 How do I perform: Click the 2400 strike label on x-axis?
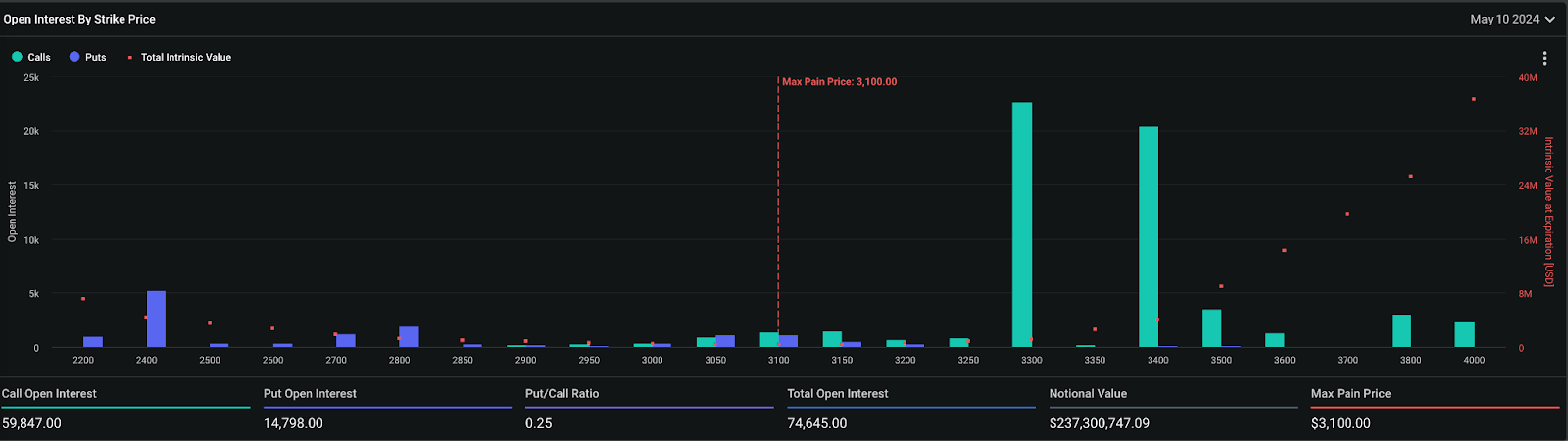[146, 360]
